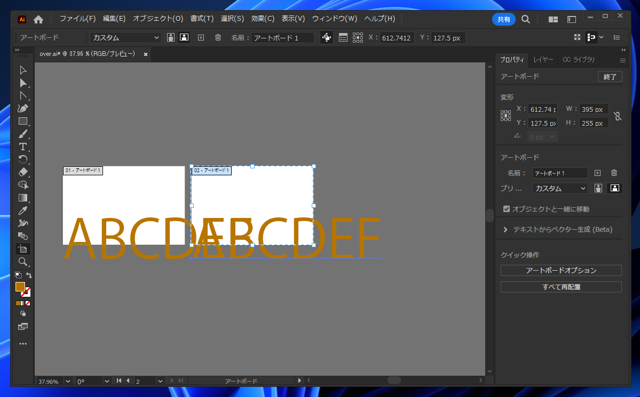Set portrait orientation in Properties panel
Screen dimensions: 640x397
[598, 188]
